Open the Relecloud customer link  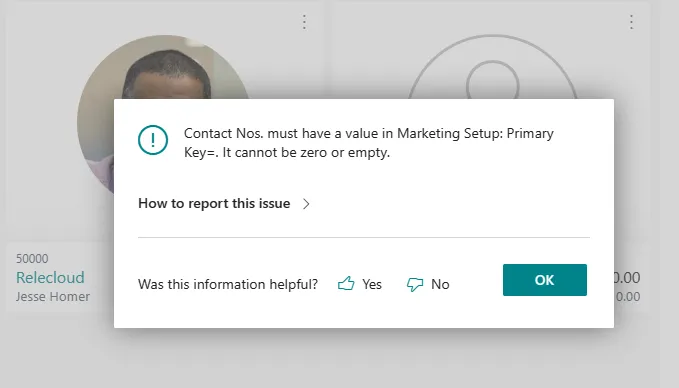(x=50, y=277)
